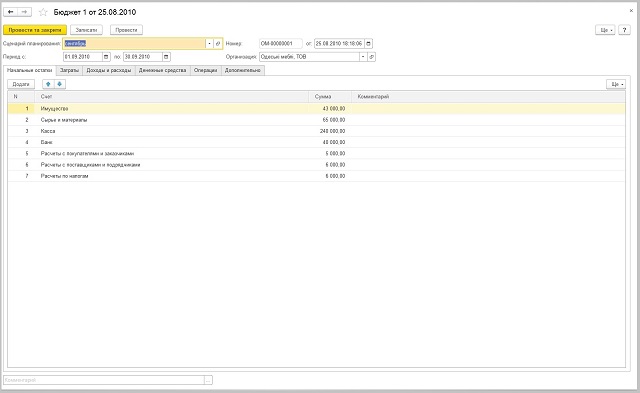Move row down with blue arrow

tap(60, 84)
